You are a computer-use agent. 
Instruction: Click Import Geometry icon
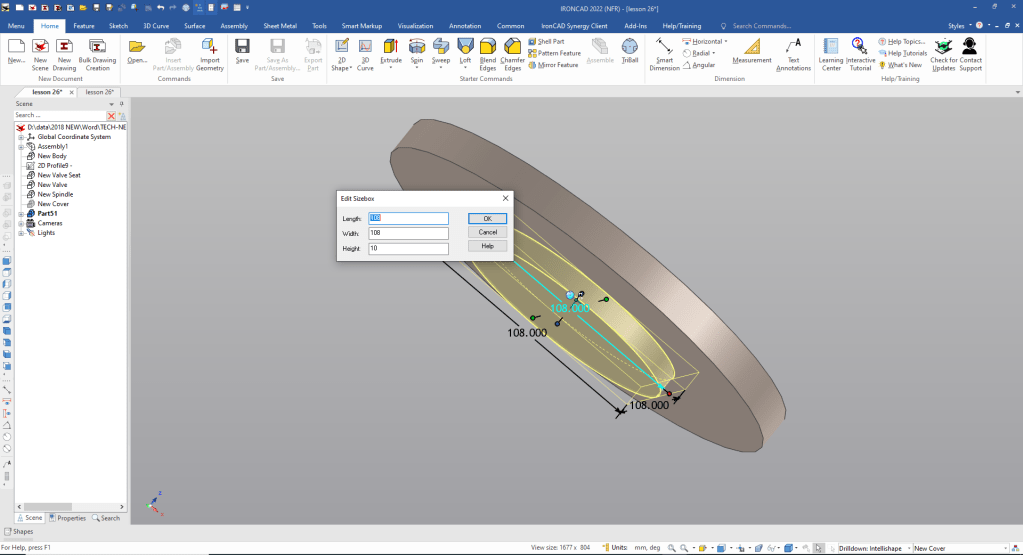[x=209, y=46]
